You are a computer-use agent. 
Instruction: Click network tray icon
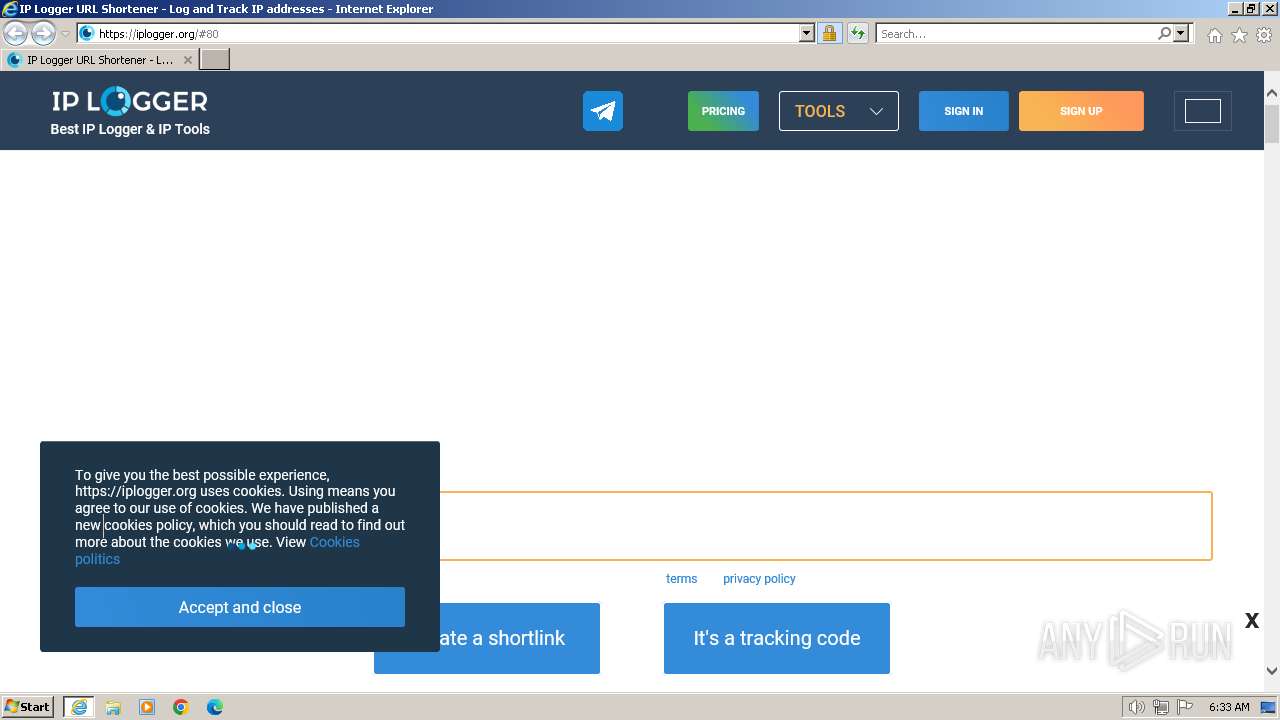[x=1161, y=707]
